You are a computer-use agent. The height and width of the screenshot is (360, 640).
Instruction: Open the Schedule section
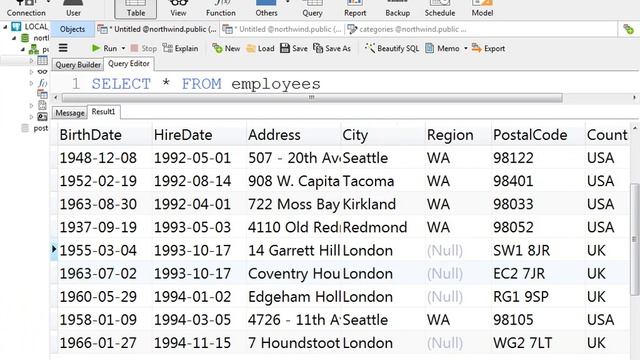(440, 9)
